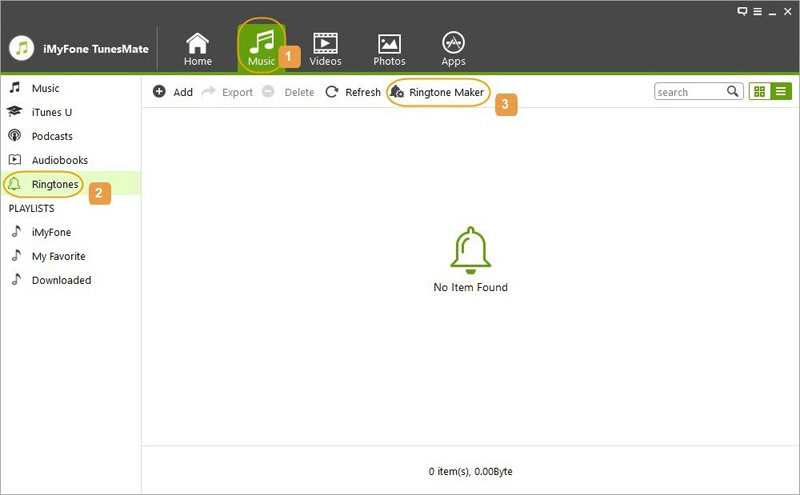Select Music in the sidebar

coord(71,88)
